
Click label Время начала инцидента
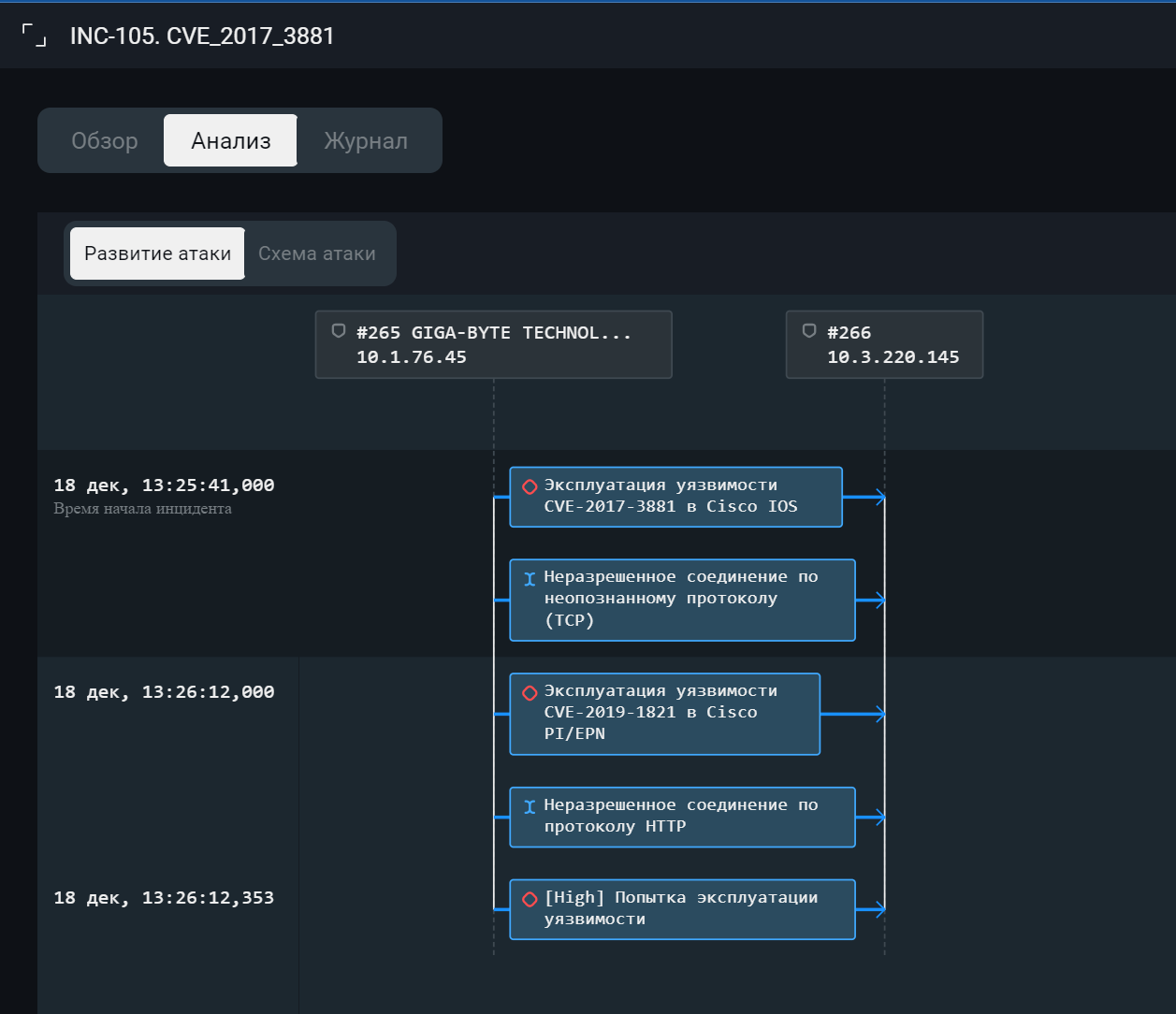pos(142,509)
